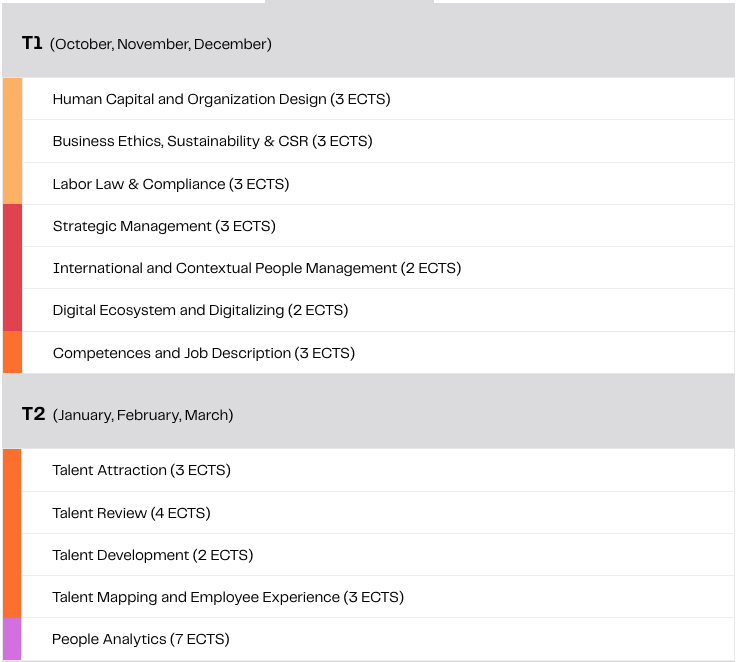This screenshot has height=662, width=737.
Task: Select Business Ethics, Sustainability & CSR row
Action: pos(212,141)
